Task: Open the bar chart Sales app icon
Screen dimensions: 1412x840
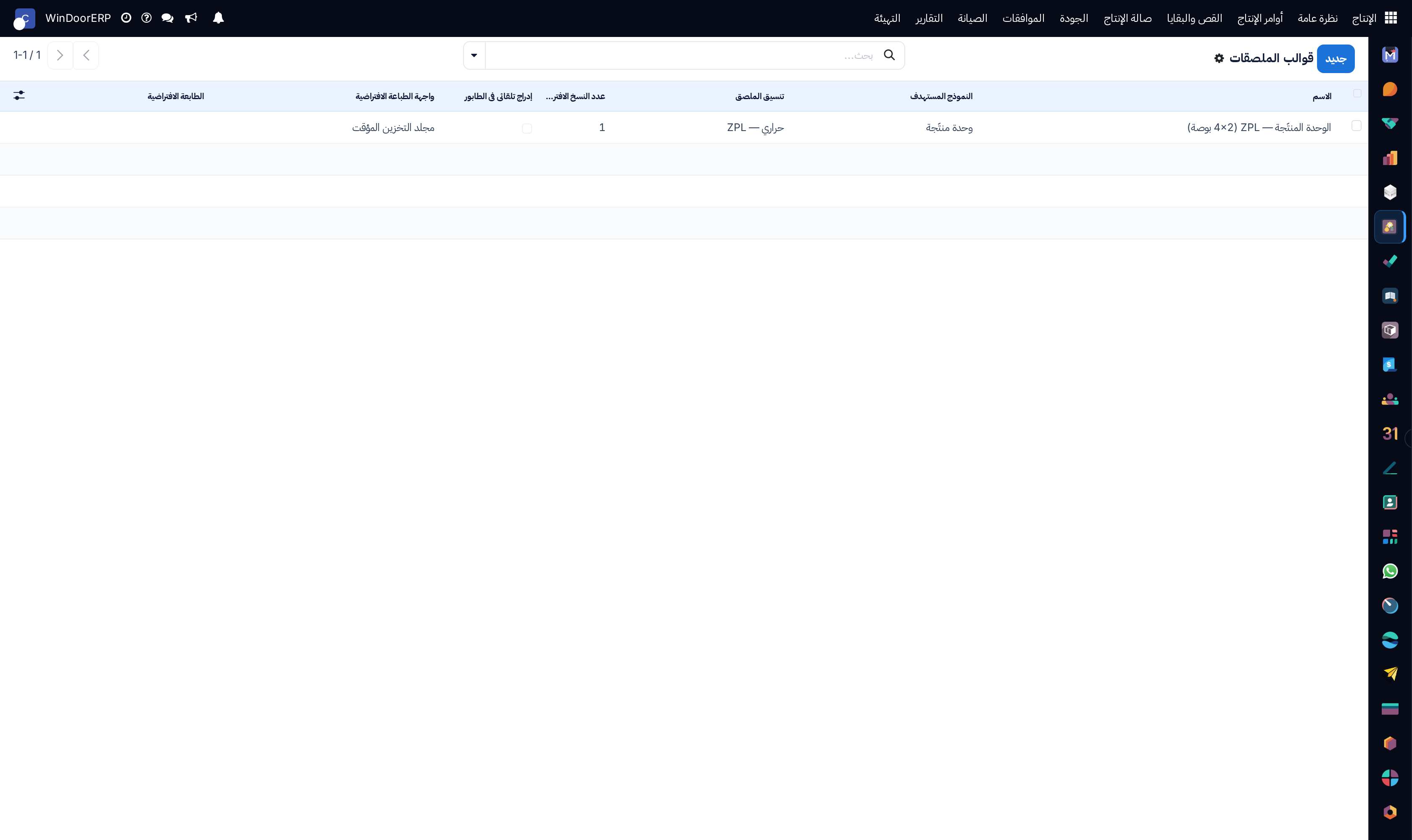Action: (1390, 158)
